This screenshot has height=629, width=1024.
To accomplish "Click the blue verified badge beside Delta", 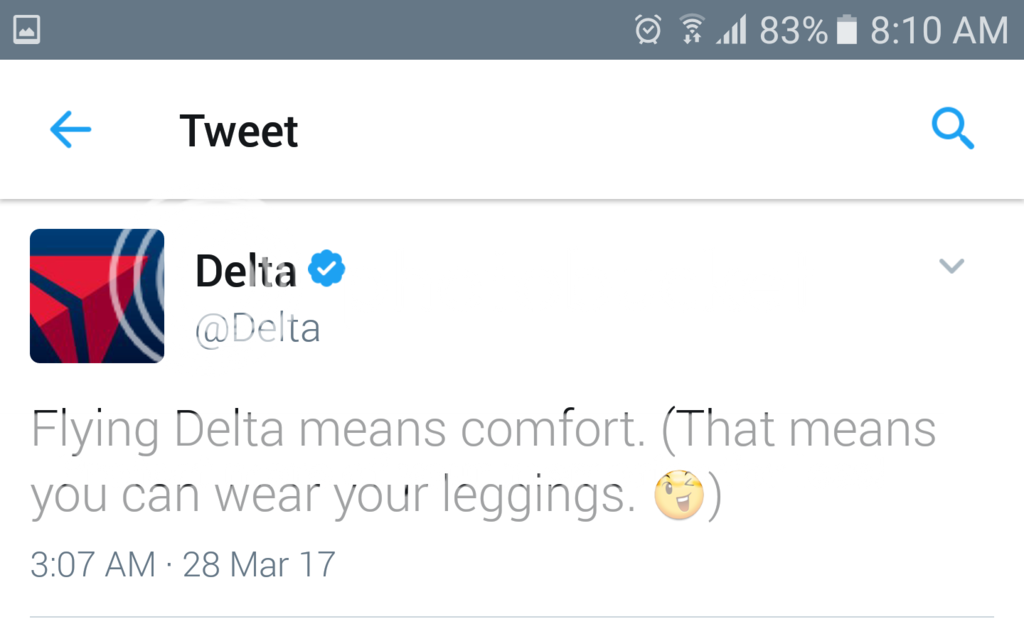I will [326, 269].
